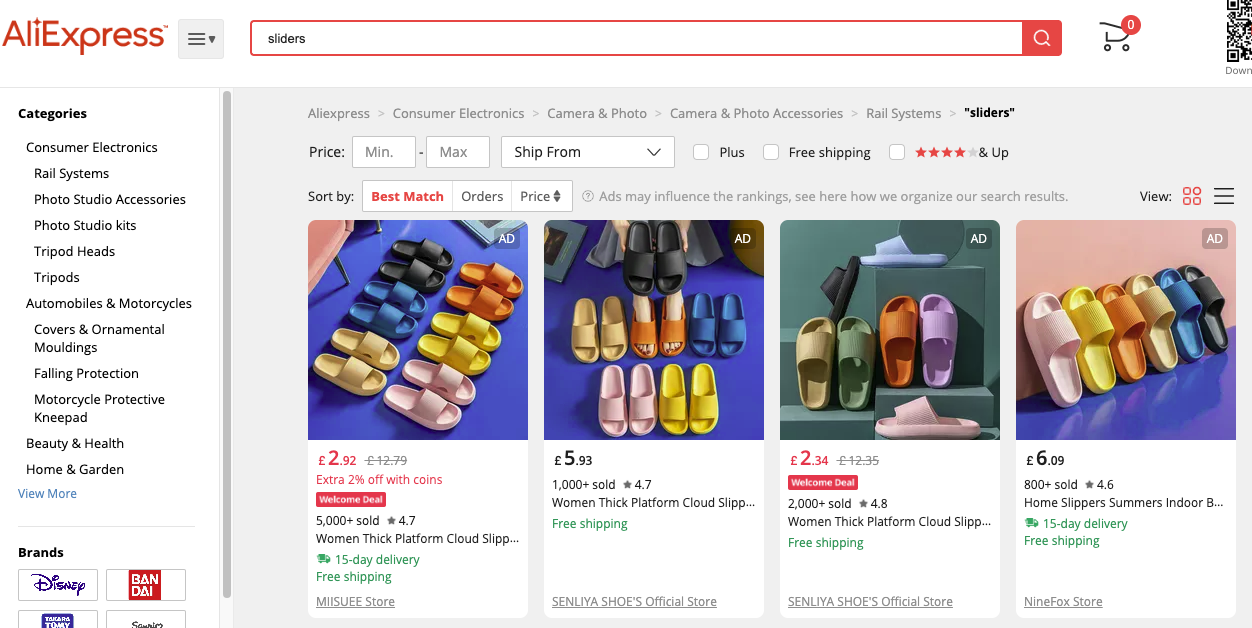Open the Ship From dropdown
The width and height of the screenshot is (1252, 628).
click(x=587, y=152)
